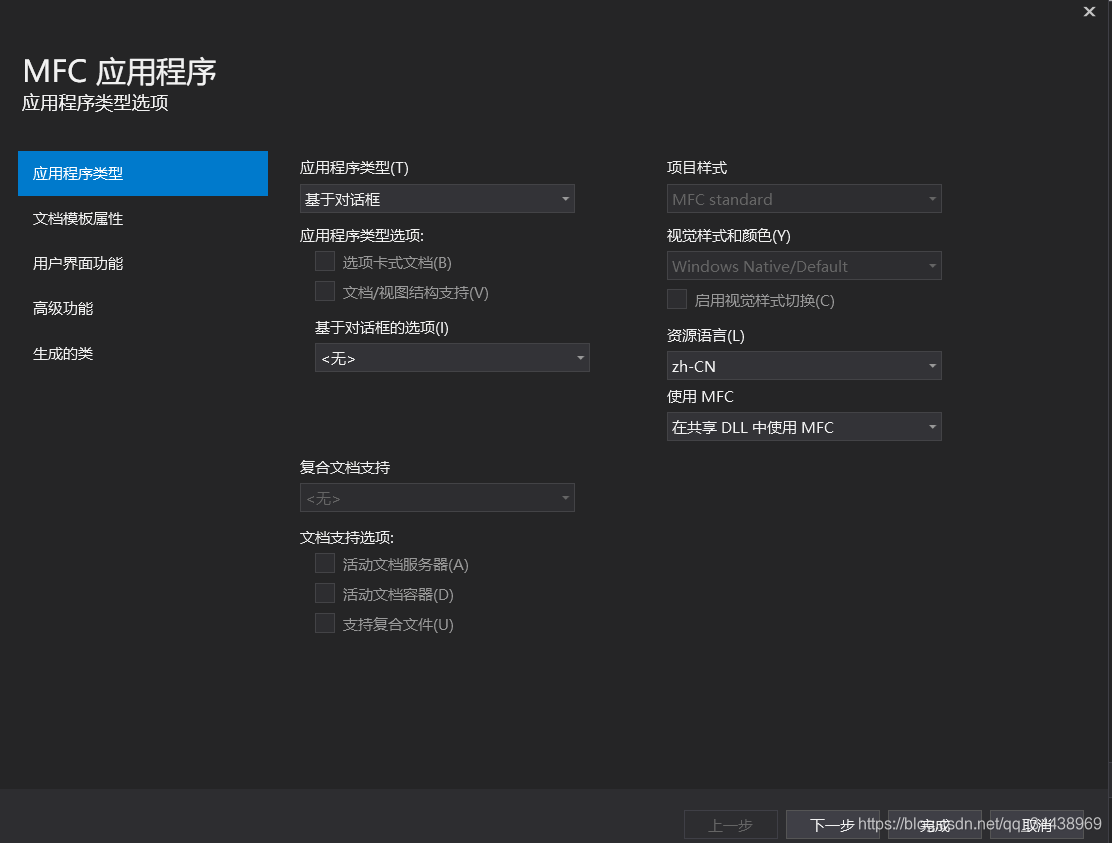This screenshot has height=843, width=1112.
Task: Click the 下一步 button
Action: (833, 825)
